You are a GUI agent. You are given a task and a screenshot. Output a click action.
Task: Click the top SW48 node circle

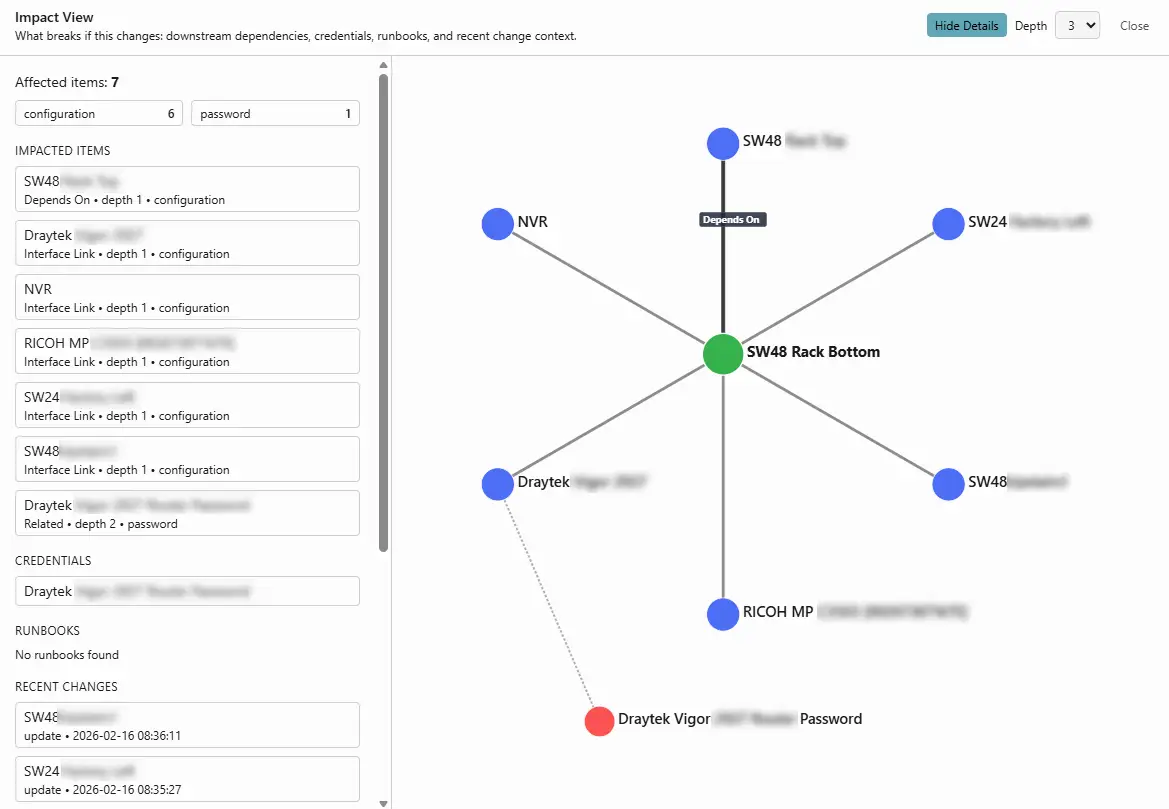click(x=722, y=143)
